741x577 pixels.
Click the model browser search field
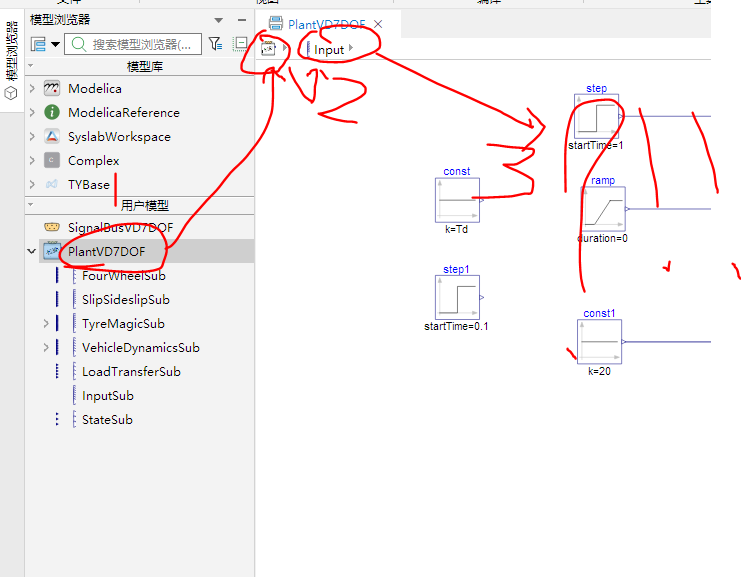tap(133, 44)
